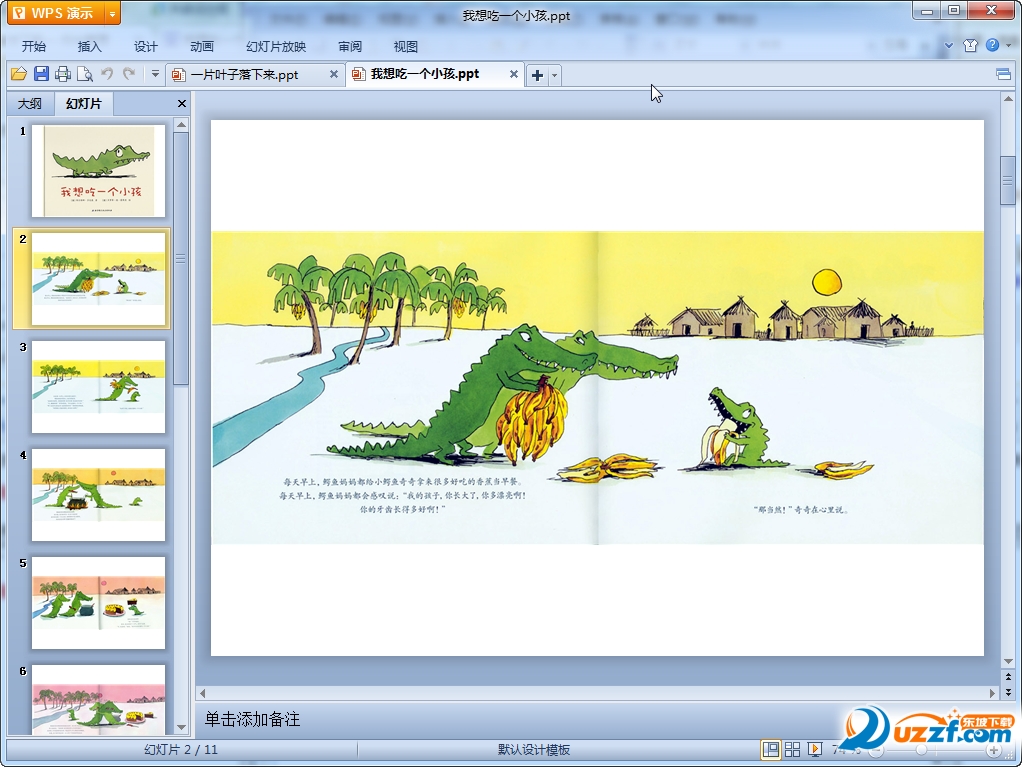Image resolution: width=1022 pixels, height=767 pixels.
Task: Open the 审阅 ribbon tab
Action: point(350,46)
